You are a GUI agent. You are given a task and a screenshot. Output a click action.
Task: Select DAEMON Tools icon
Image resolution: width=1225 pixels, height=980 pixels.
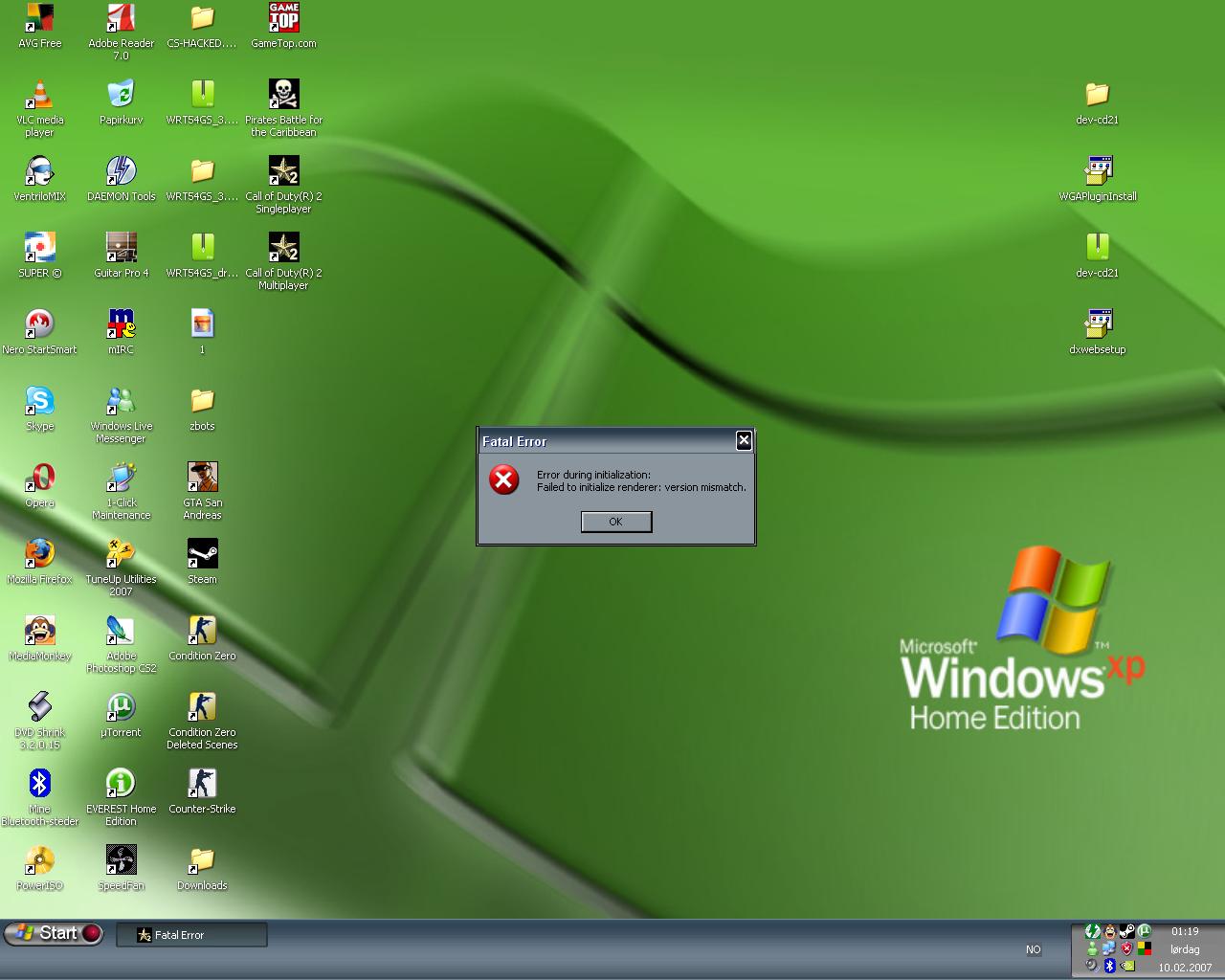[121, 180]
